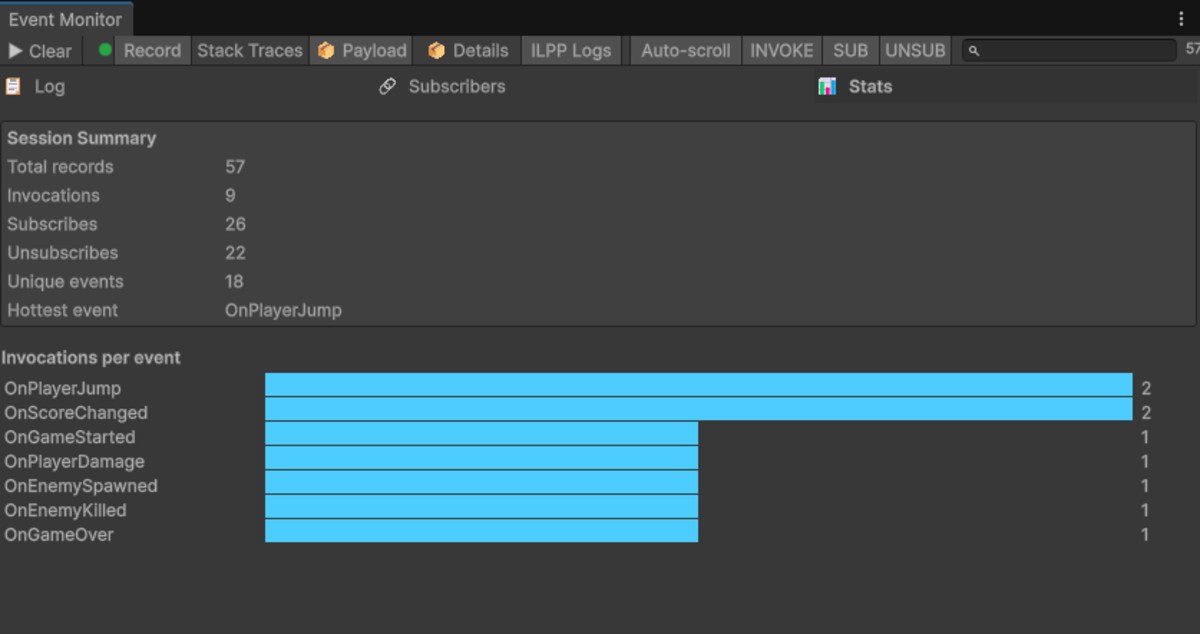Click the Unsubscribes row label

click(63, 253)
